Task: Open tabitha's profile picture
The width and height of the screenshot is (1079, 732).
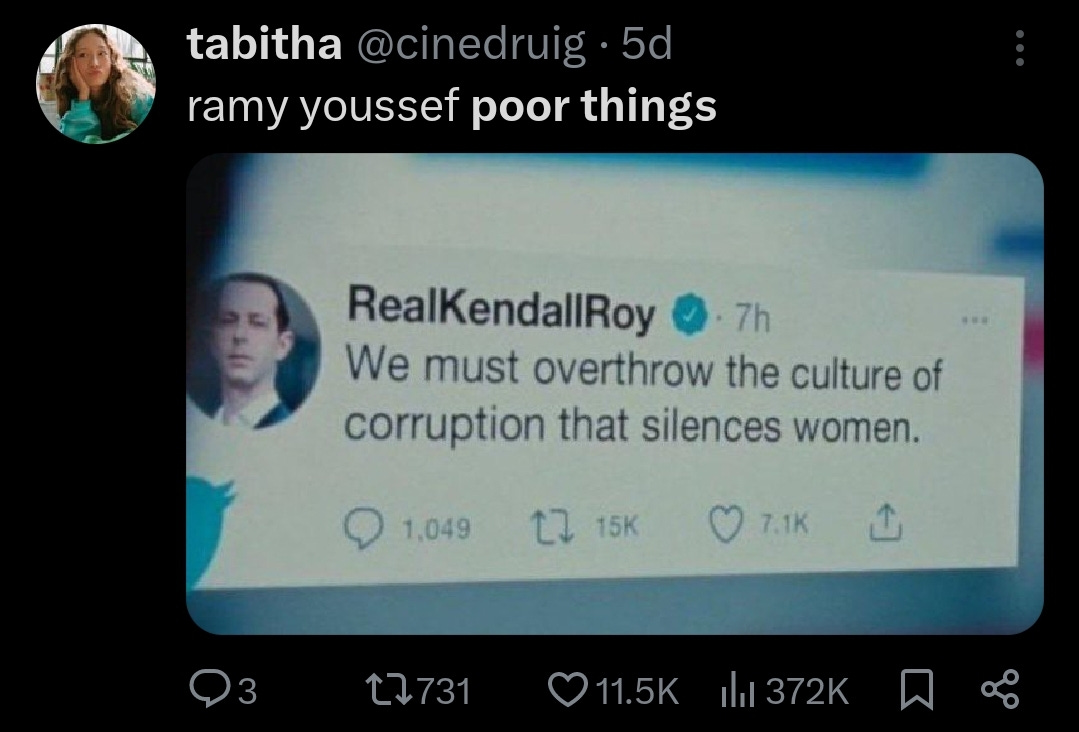Action: (x=96, y=84)
